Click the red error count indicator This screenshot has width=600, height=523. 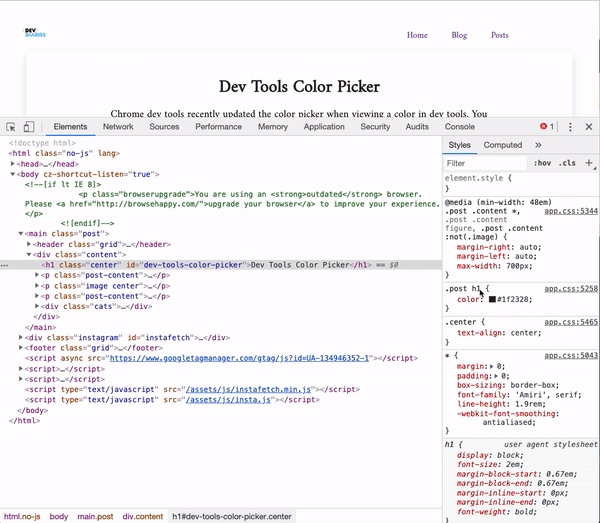coord(547,127)
